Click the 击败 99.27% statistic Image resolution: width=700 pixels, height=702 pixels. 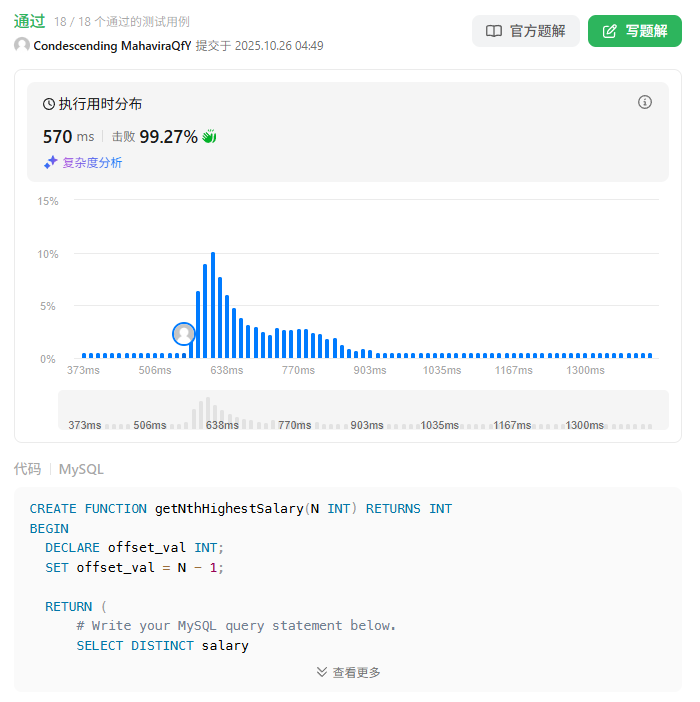[x=155, y=137]
